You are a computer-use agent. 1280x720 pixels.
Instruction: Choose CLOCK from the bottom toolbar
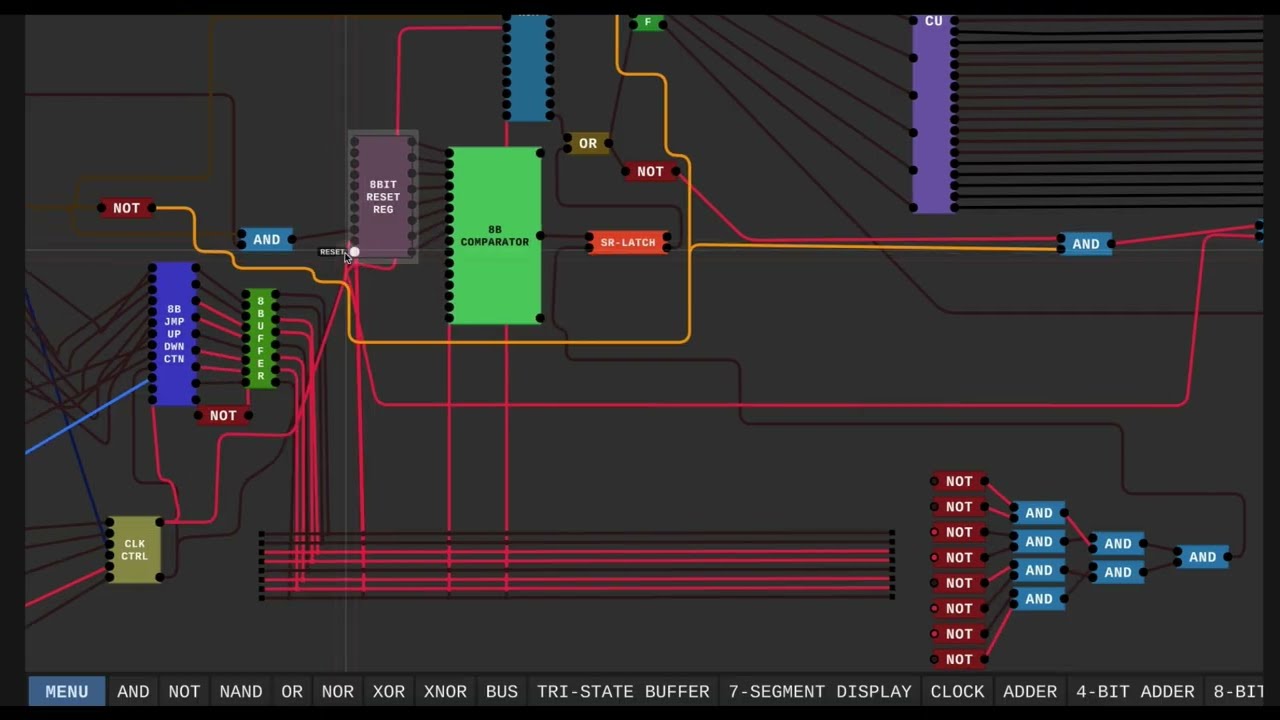point(958,691)
